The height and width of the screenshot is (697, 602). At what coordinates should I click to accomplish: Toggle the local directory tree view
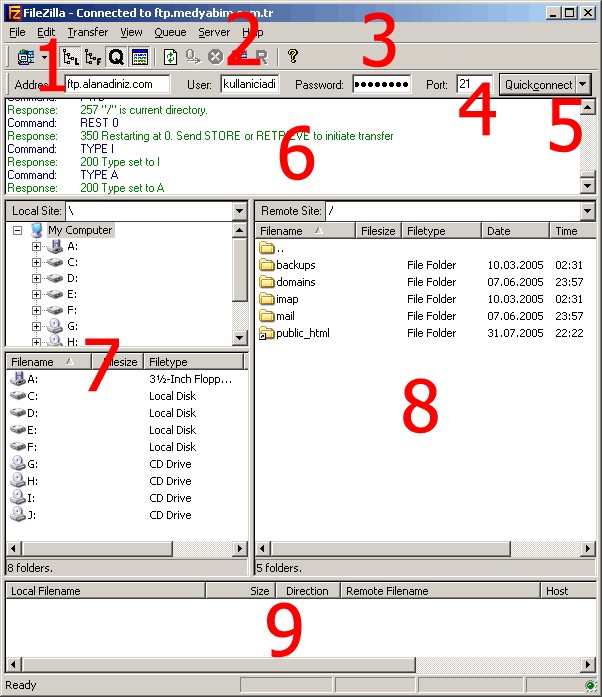[70, 57]
